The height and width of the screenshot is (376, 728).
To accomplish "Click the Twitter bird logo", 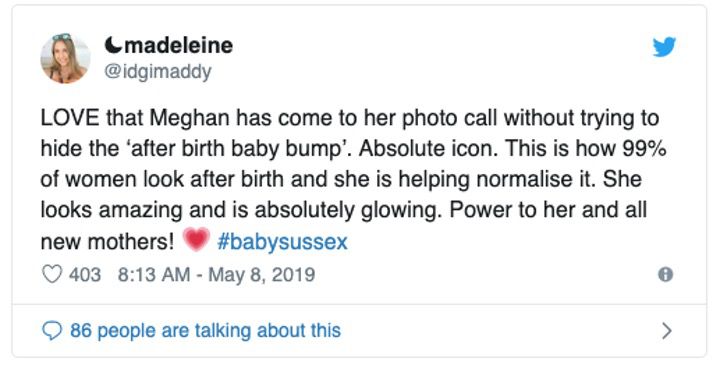I will tap(664, 47).
